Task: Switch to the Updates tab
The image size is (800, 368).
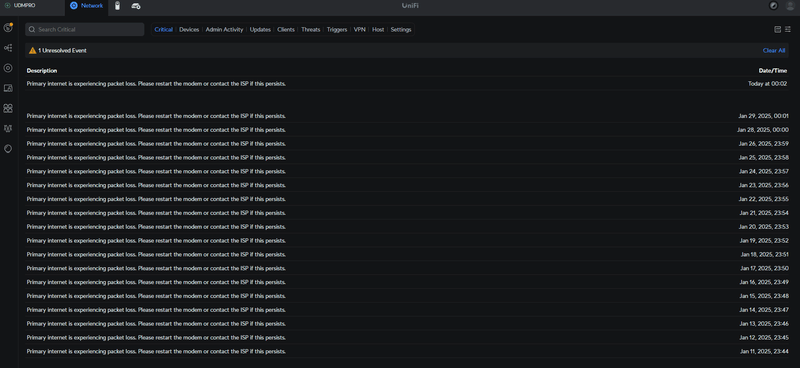Action: (260, 30)
